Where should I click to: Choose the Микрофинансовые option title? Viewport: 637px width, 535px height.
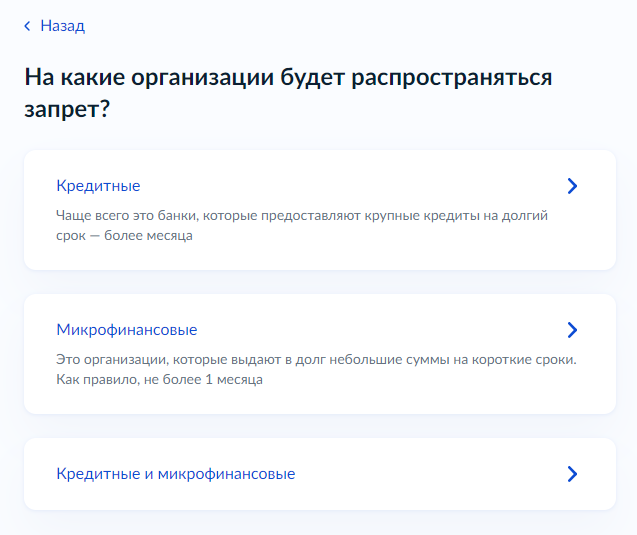(126, 330)
